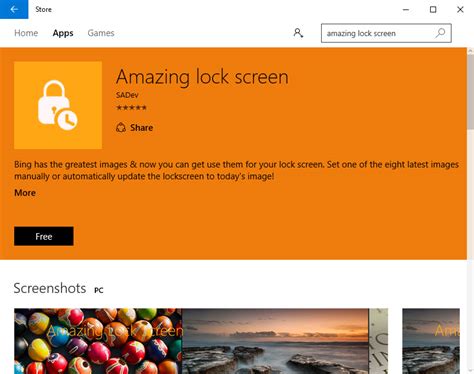Switch to the Games tab

(x=101, y=33)
